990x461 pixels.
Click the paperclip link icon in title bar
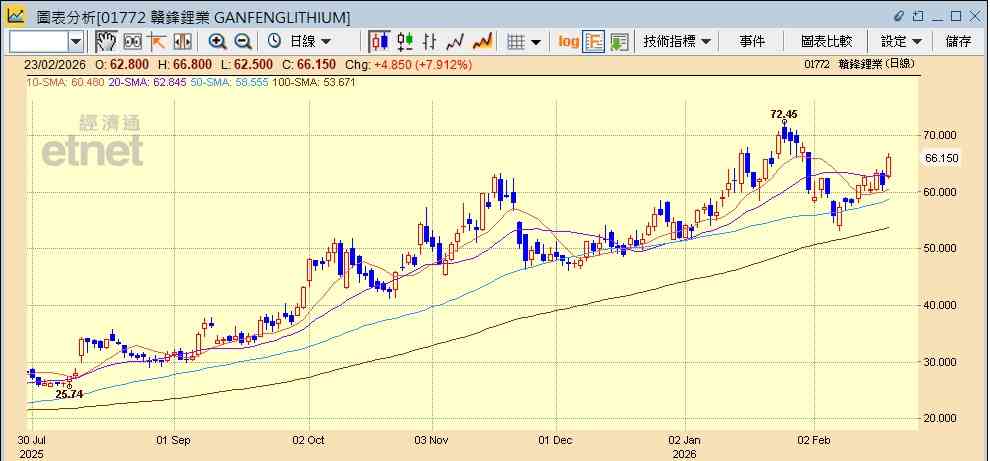coord(900,16)
